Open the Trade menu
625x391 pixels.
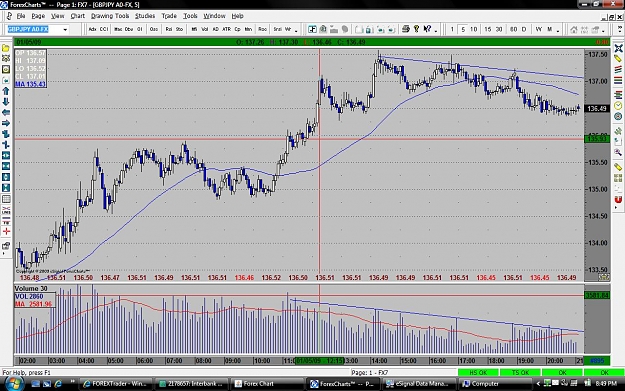[169, 16]
